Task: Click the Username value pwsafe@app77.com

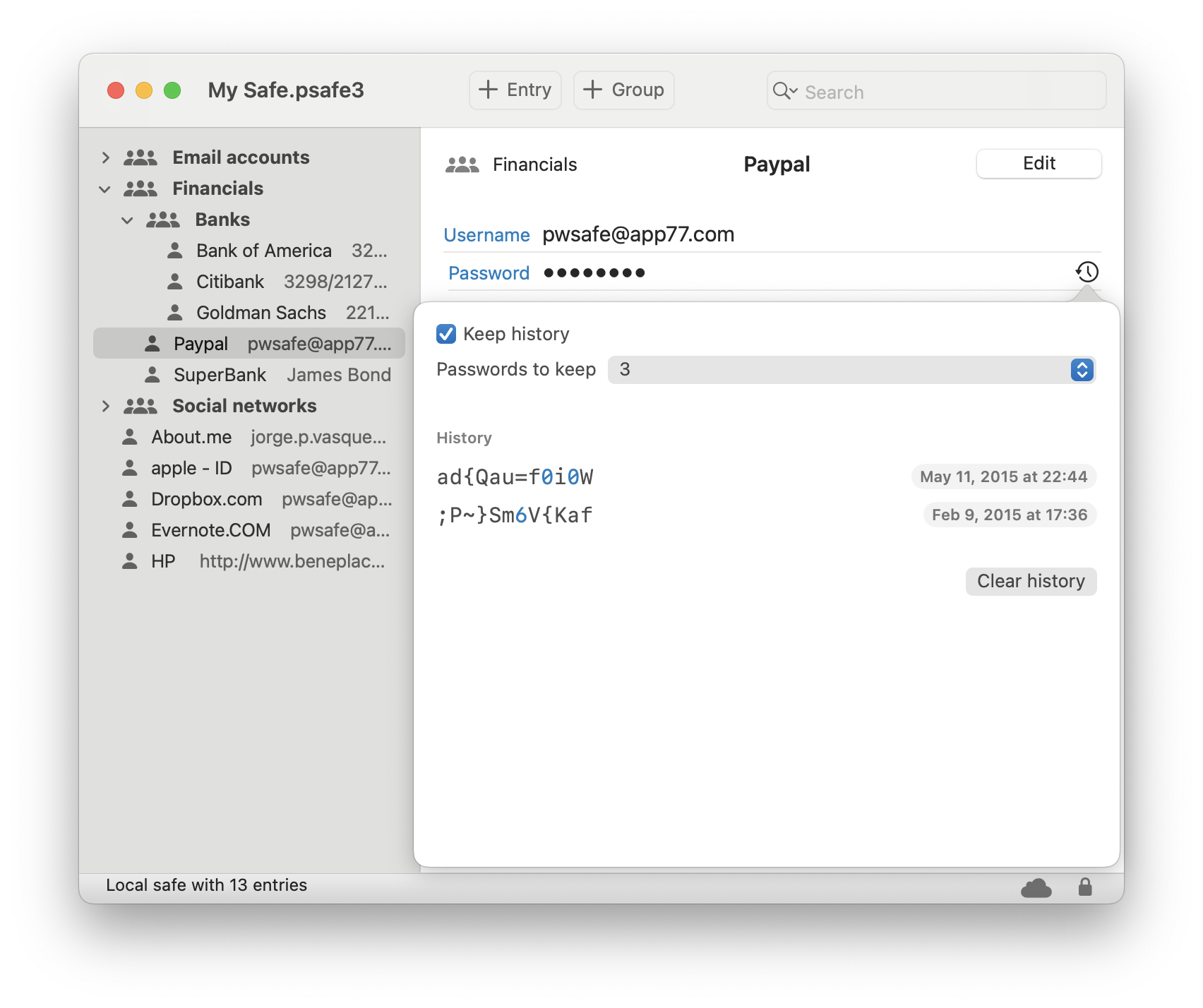Action: click(x=638, y=234)
